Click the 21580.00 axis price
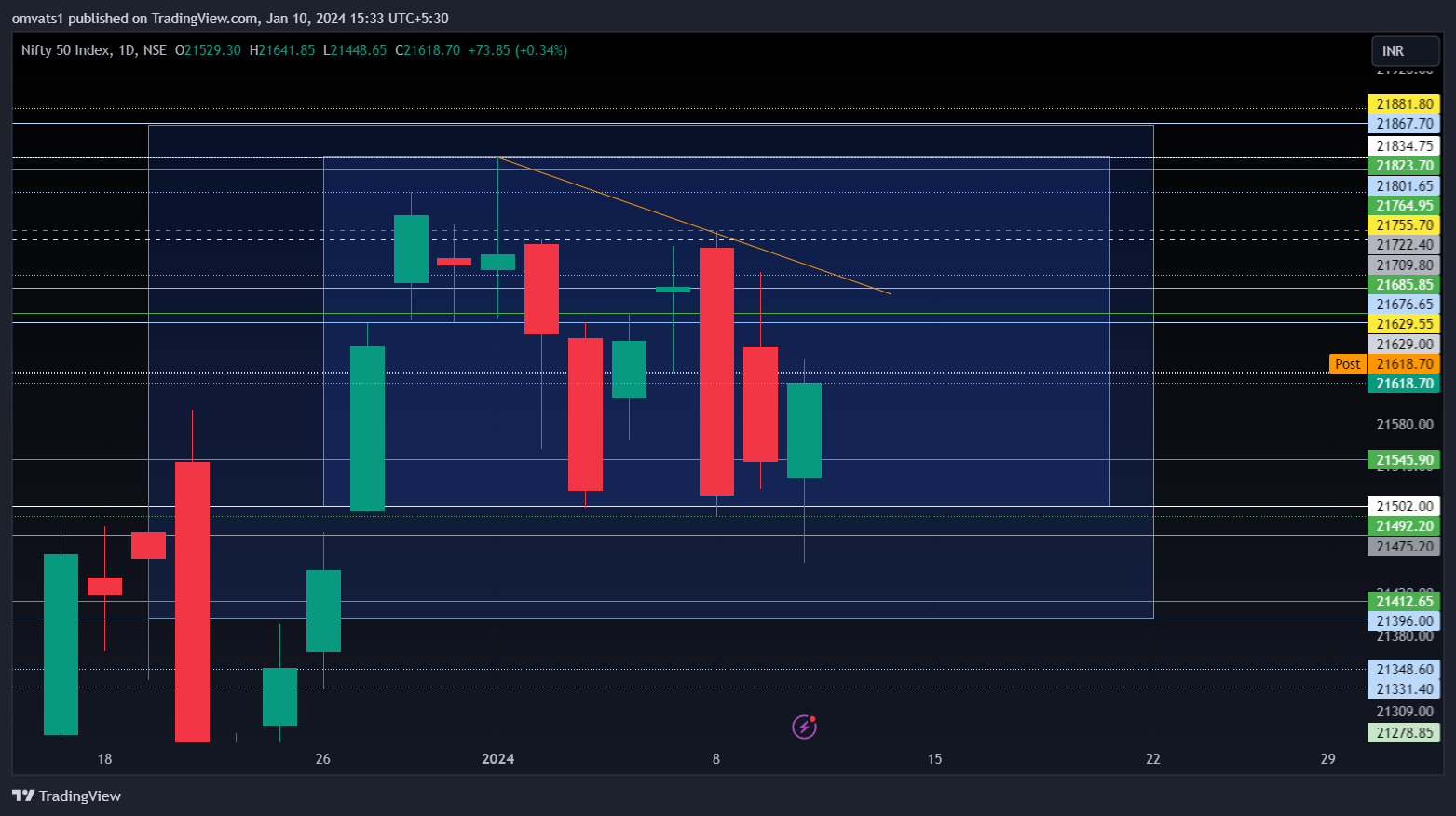 point(1404,425)
